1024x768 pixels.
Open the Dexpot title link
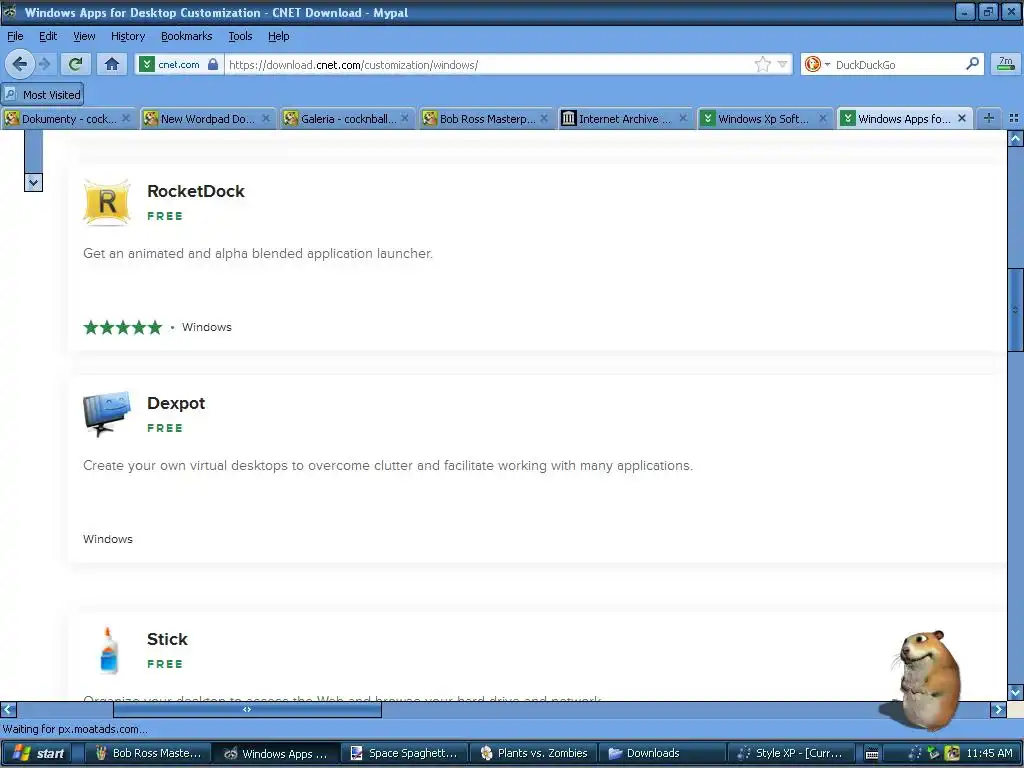click(x=176, y=403)
